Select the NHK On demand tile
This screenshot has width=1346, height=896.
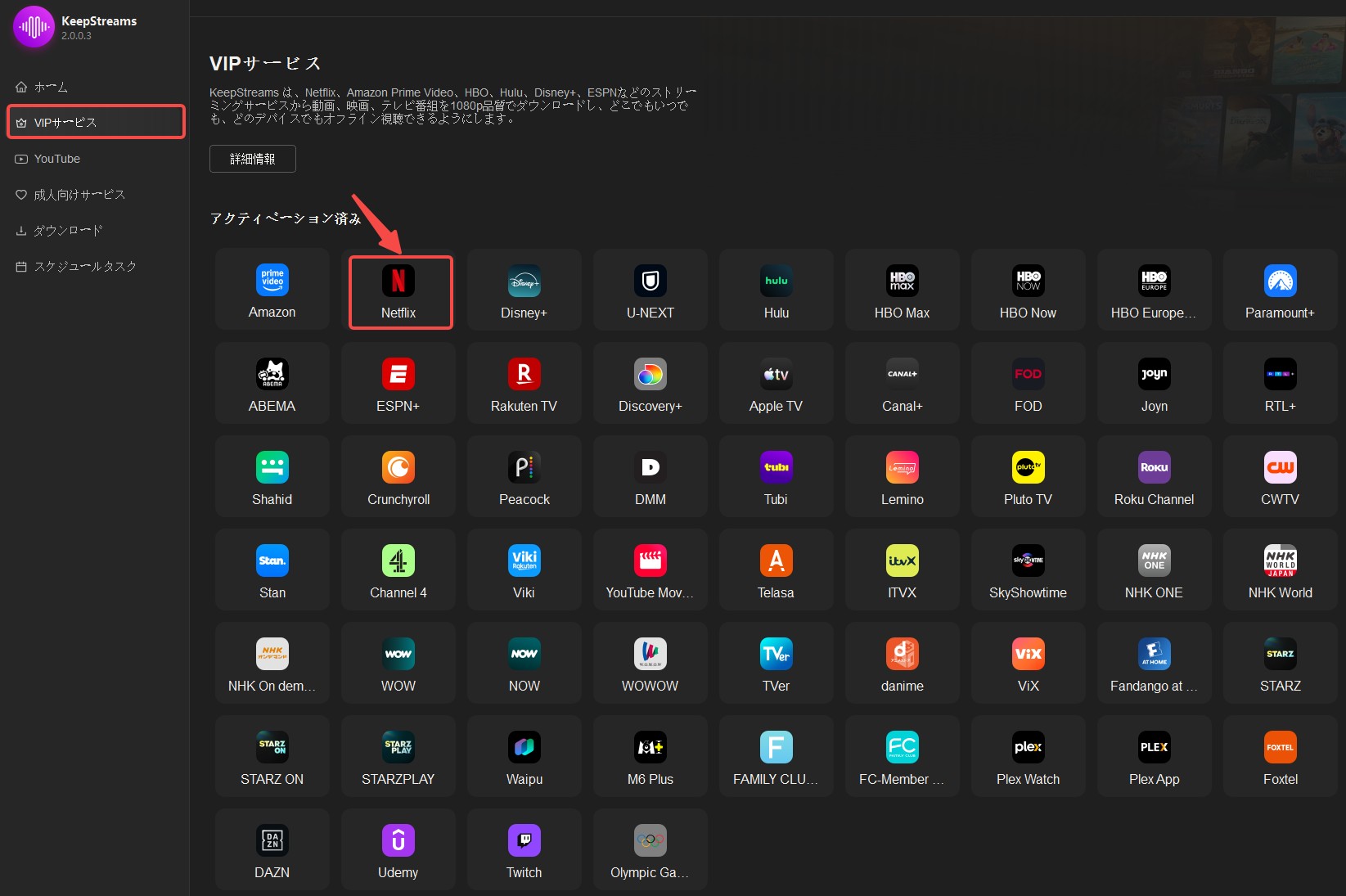coord(272,663)
